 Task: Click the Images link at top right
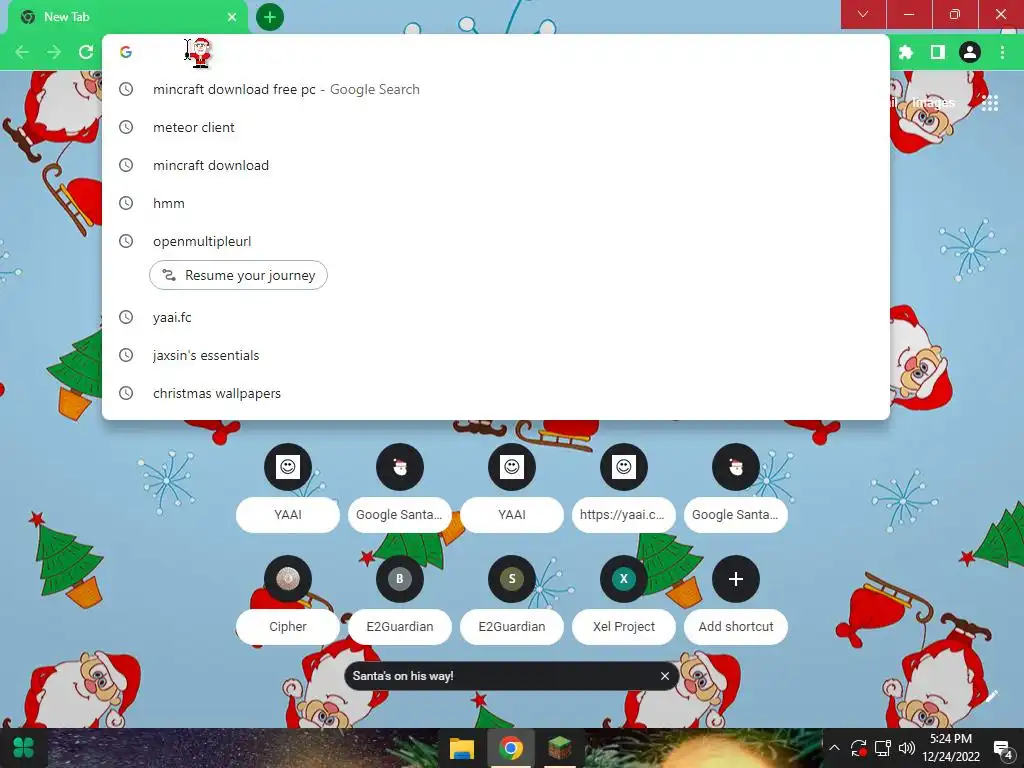tap(933, 103)
